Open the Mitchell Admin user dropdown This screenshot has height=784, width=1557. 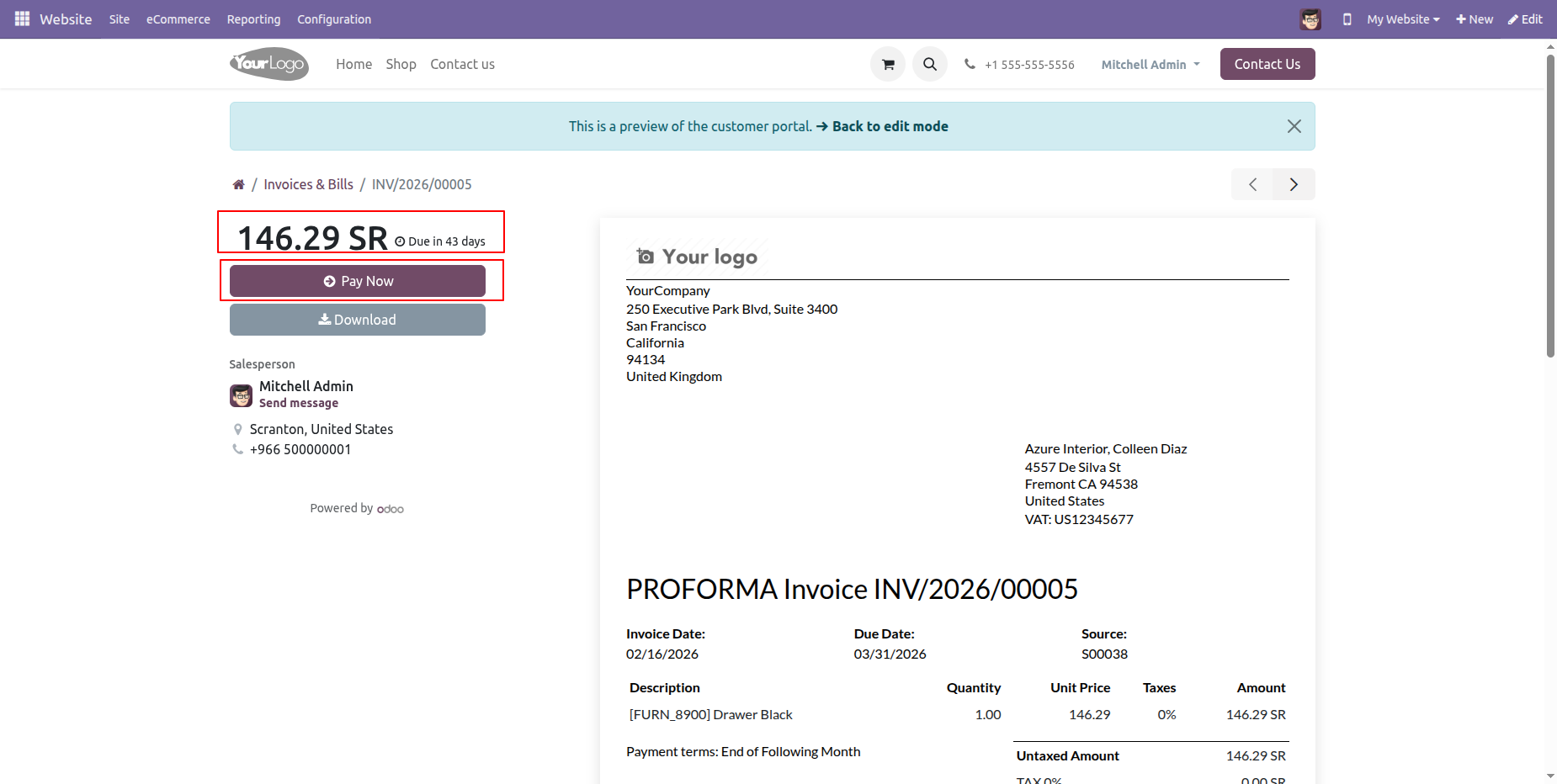coord(1150,65)
